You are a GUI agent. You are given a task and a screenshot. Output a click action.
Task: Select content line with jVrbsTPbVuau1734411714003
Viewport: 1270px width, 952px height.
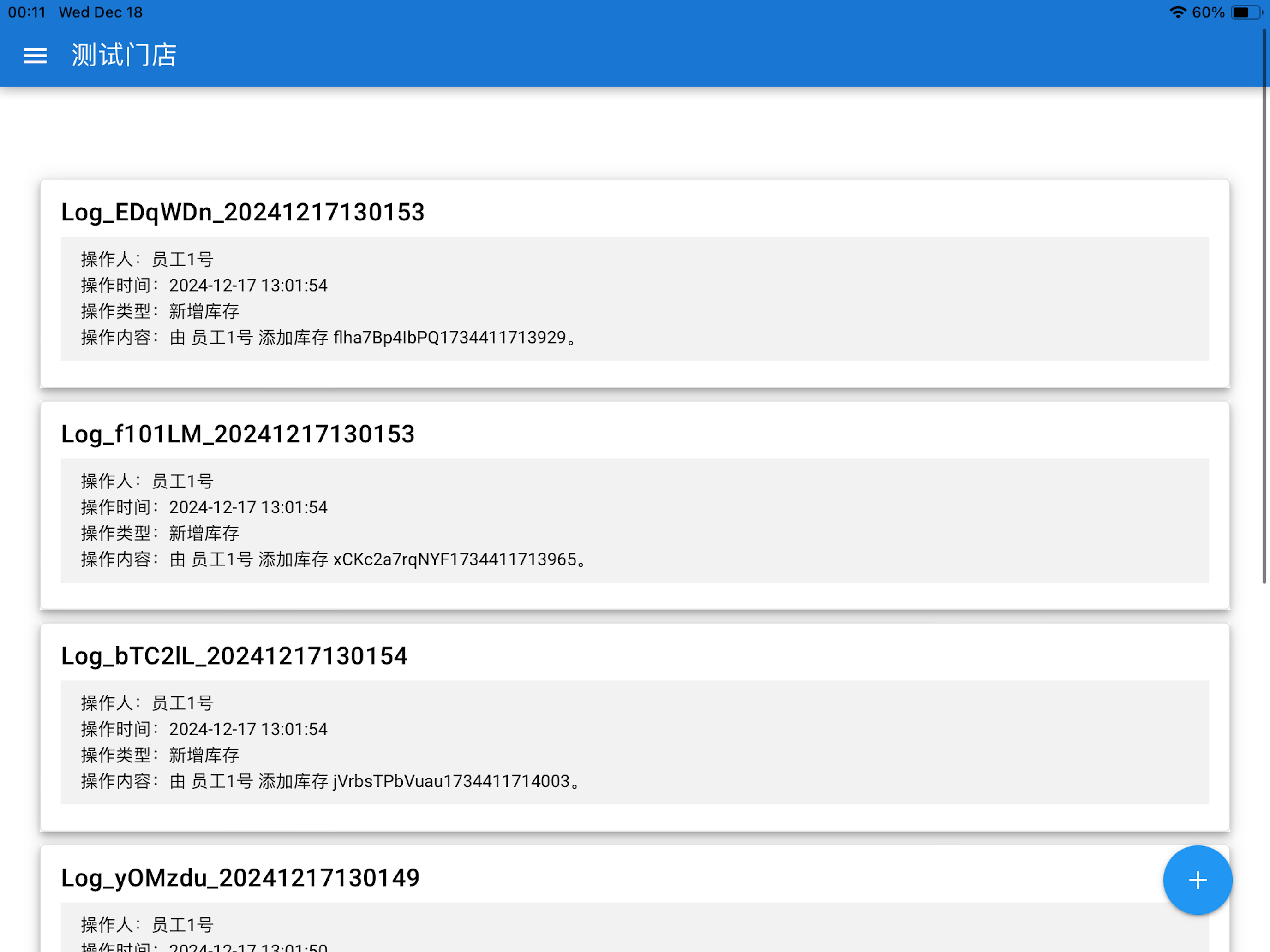tap(331, 781)
